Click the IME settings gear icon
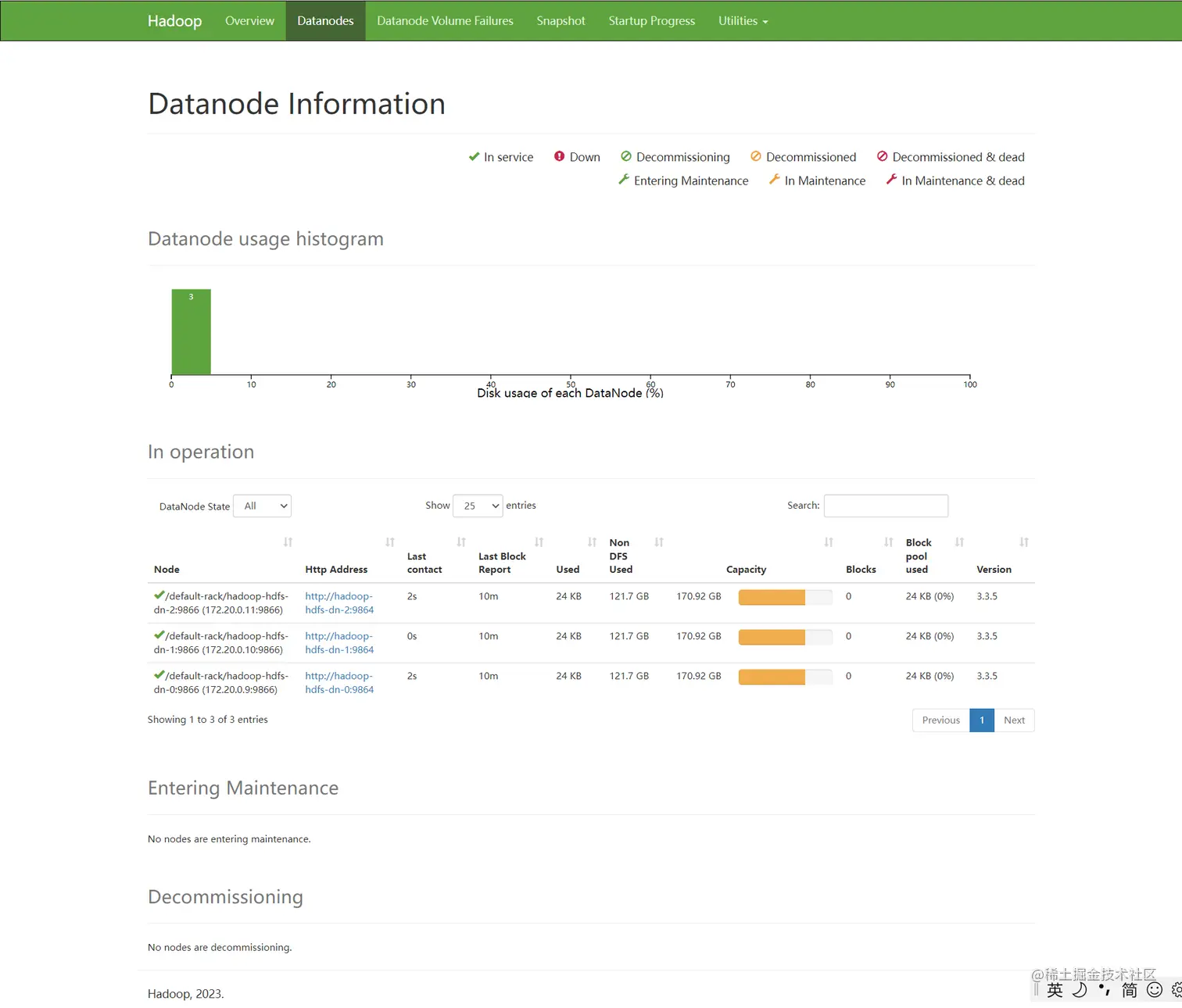This screenshot has width=1182, height=1008. pyautogui.click(x=1177, y=990)
